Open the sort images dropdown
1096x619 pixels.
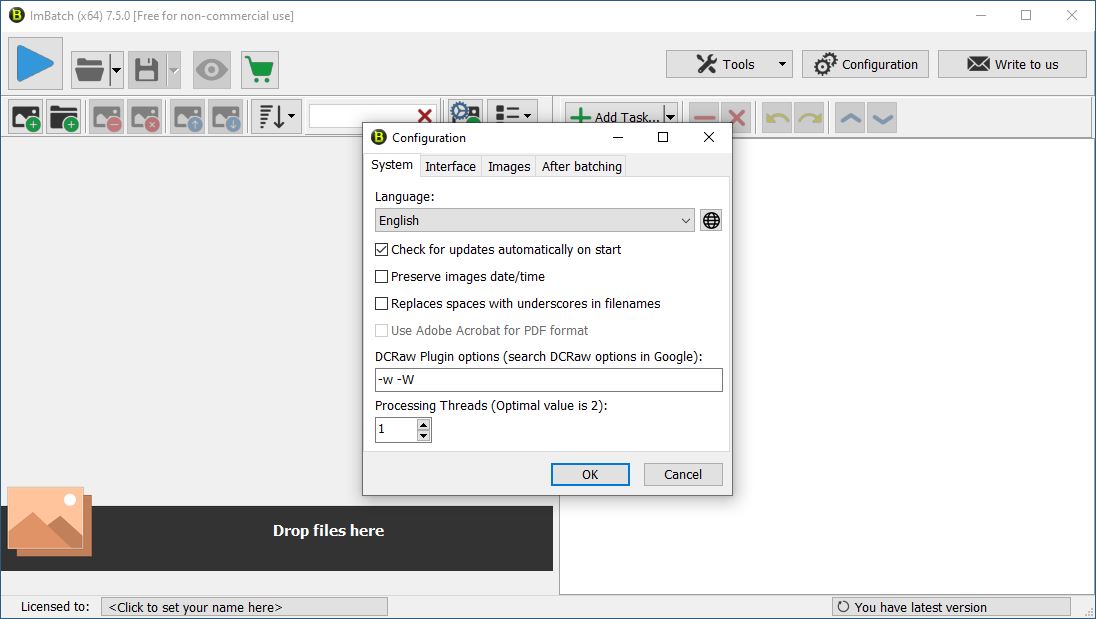click(x=276, y=117)
